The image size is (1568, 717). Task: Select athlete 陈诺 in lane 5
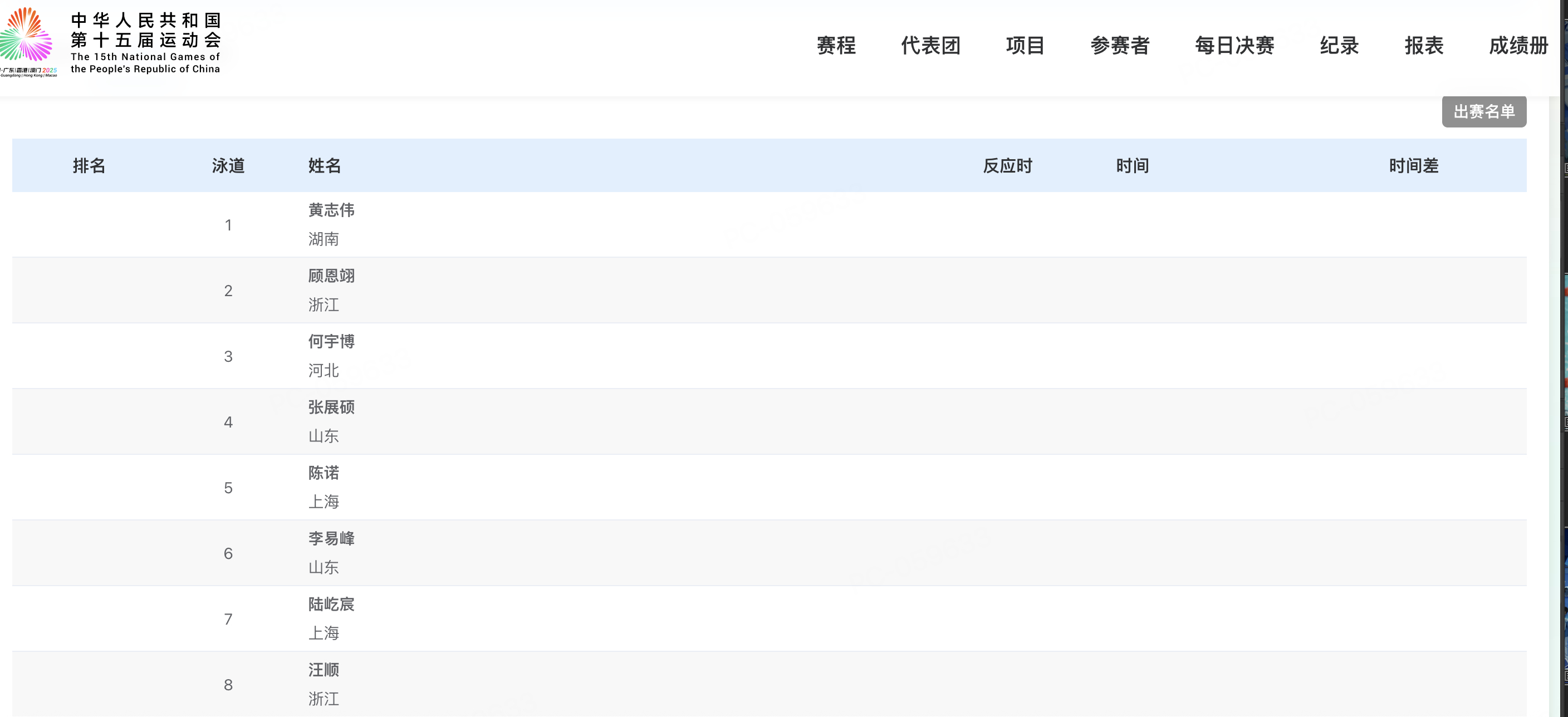(x=323, y=473)
